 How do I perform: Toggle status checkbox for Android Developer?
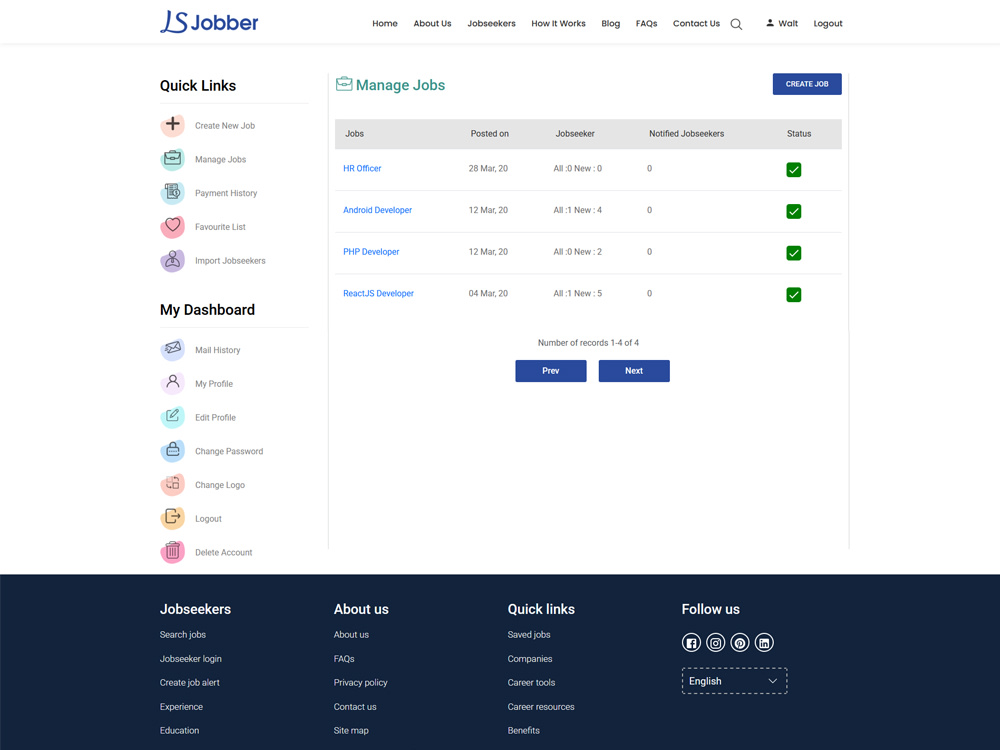pos(793,211)
